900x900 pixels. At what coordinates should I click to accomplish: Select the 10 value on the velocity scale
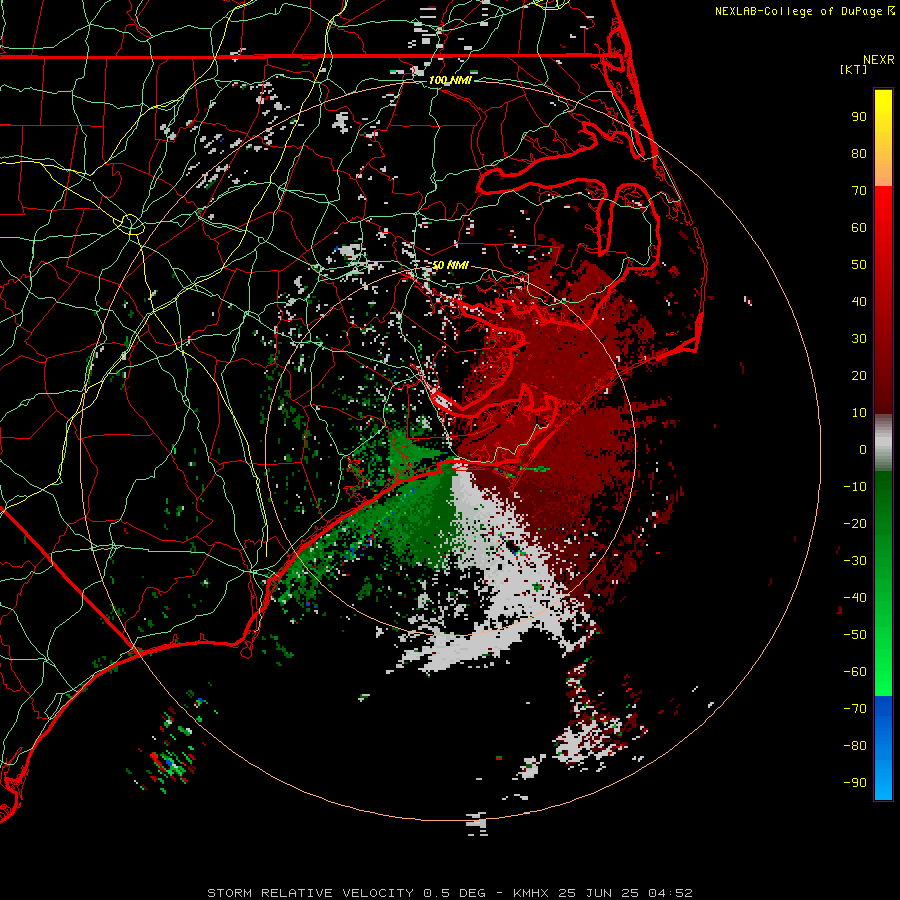[859, 413]
